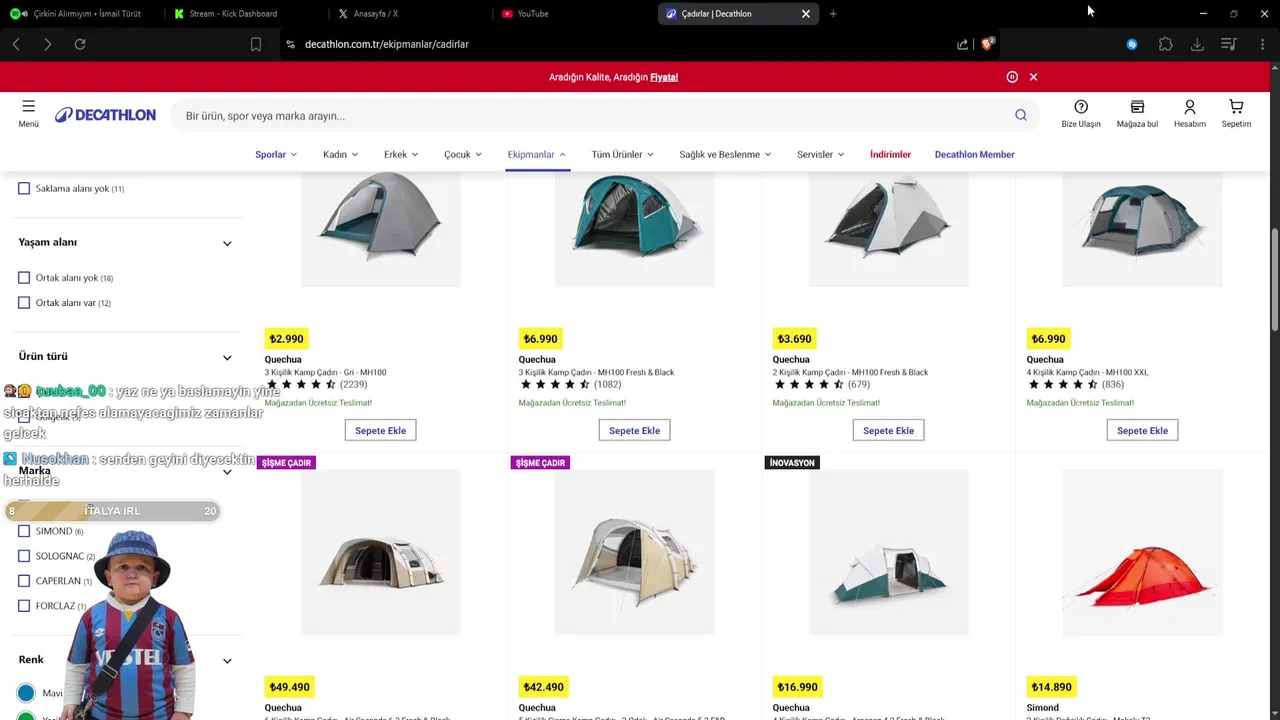Pause the promo banner carousel
Viewport: 1280px width, 720px height.
click(x=1012, y=77)
